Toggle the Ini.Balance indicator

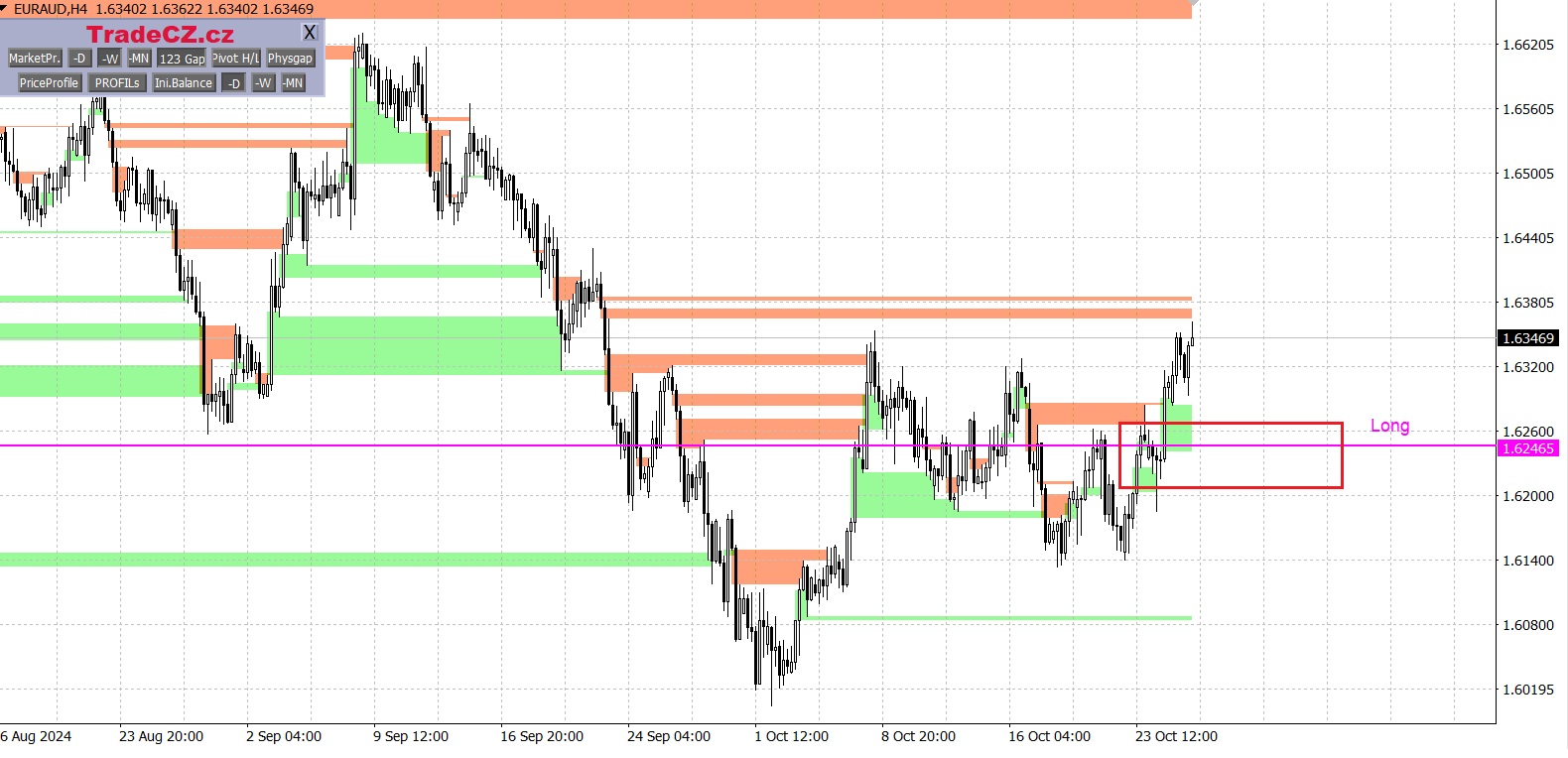click(x=183, y=83)
